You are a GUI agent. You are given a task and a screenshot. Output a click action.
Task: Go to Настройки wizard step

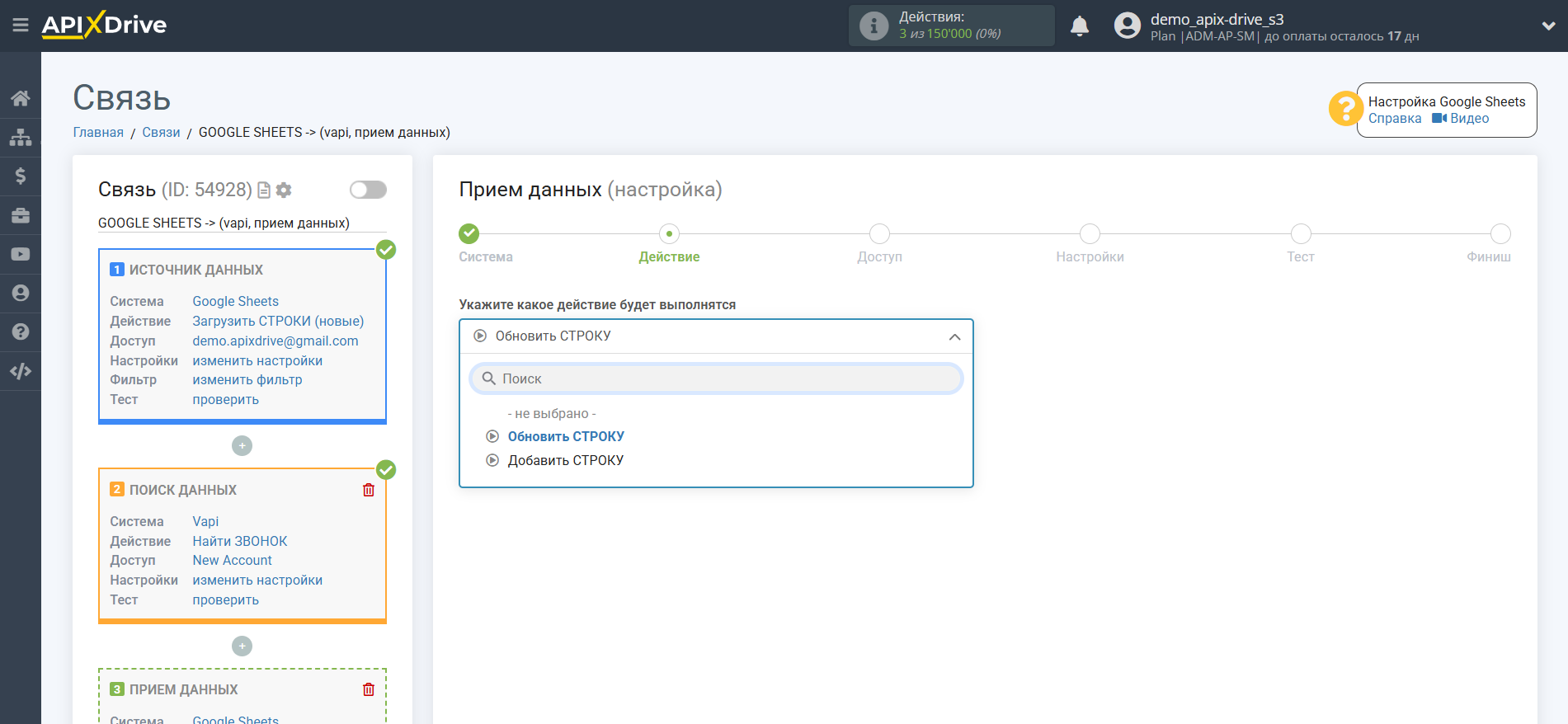pos(1090,234)
